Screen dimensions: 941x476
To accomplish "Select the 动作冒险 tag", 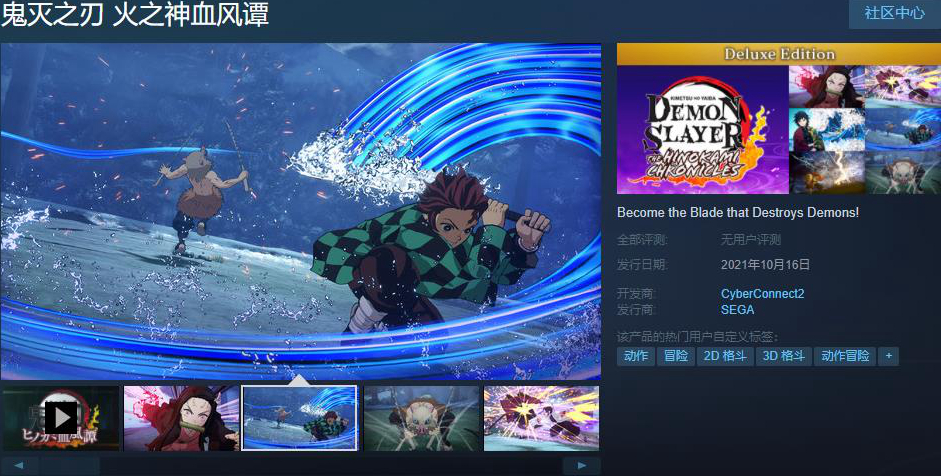I will coord(845,356).
